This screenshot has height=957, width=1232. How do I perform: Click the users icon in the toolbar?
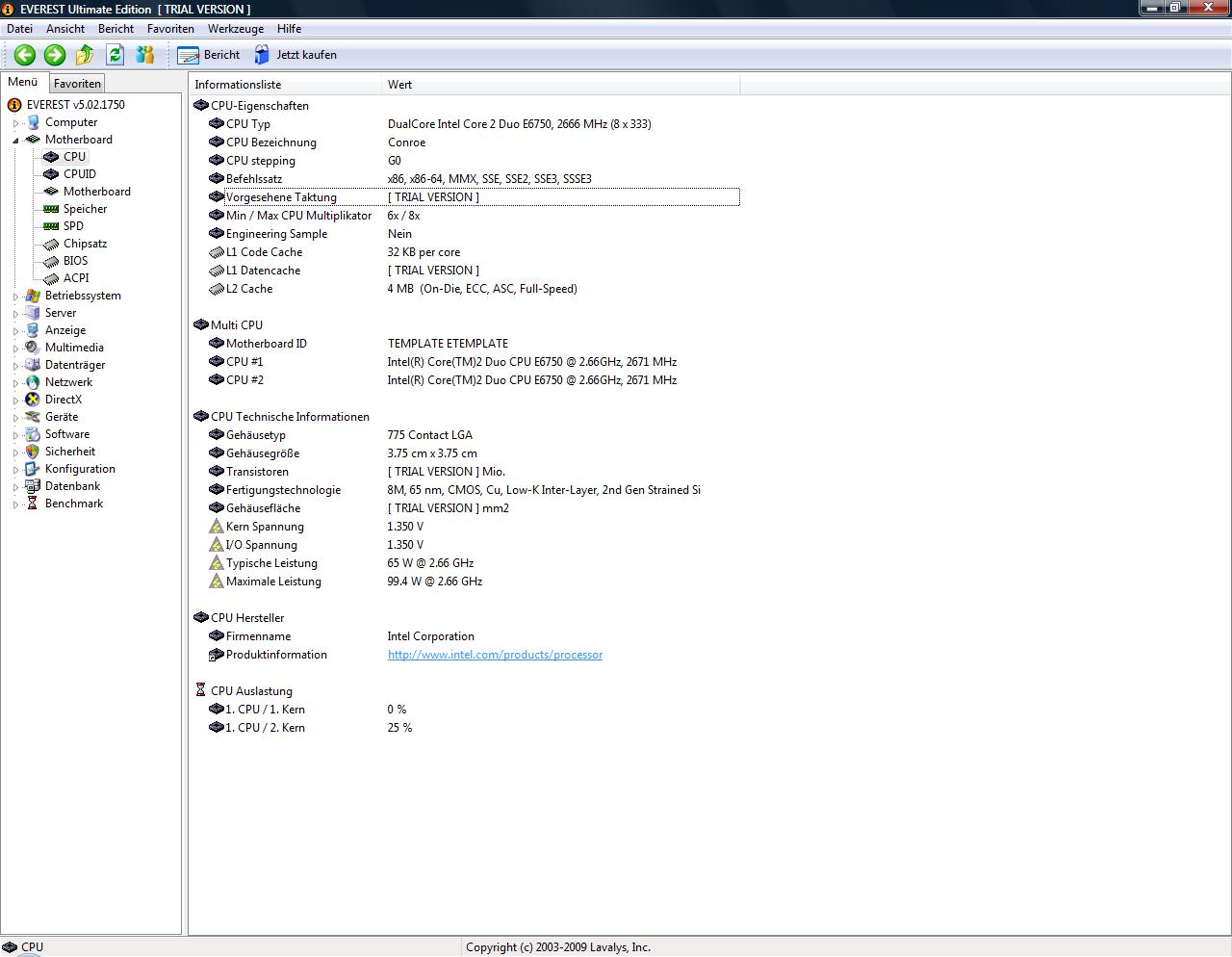(145, 55)
